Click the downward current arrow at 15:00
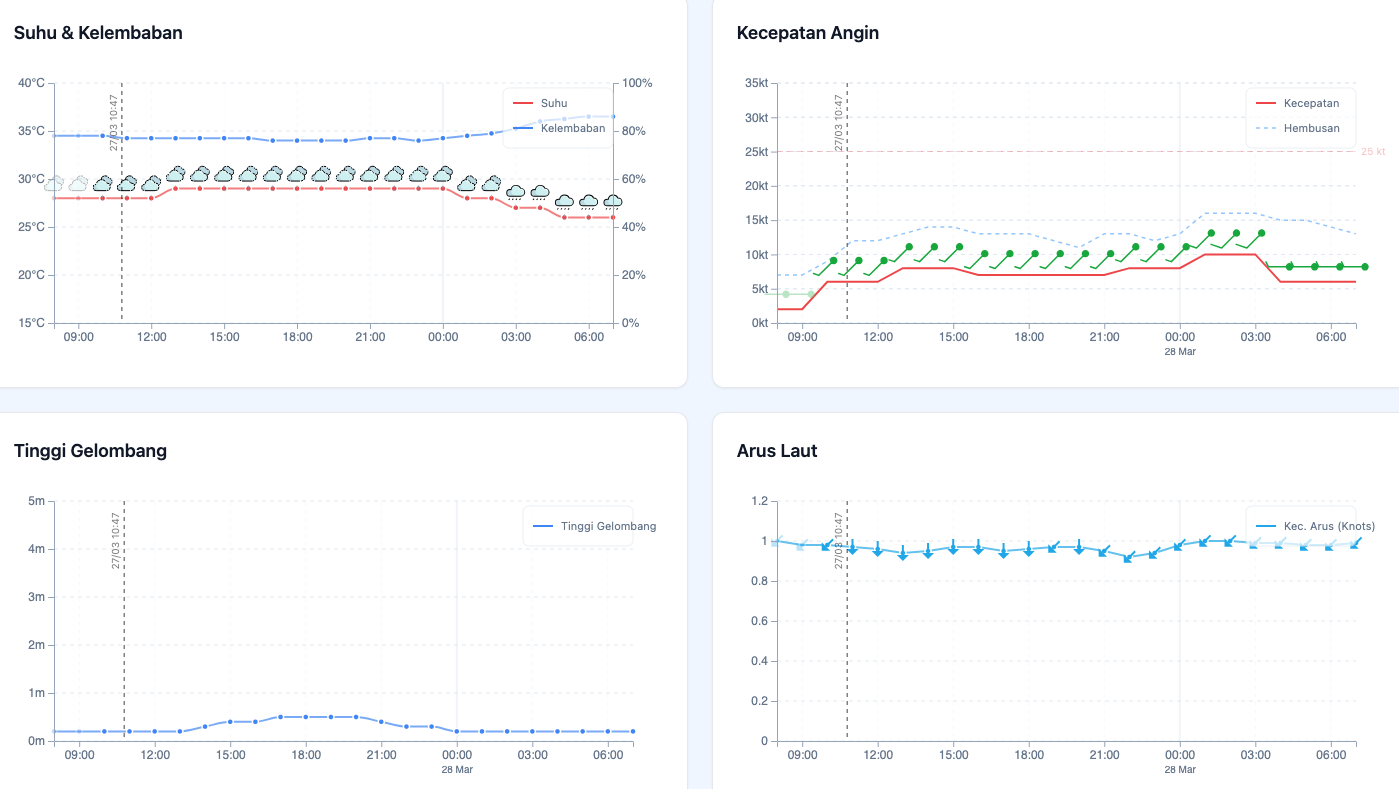1399x789 pixels. 953,546
